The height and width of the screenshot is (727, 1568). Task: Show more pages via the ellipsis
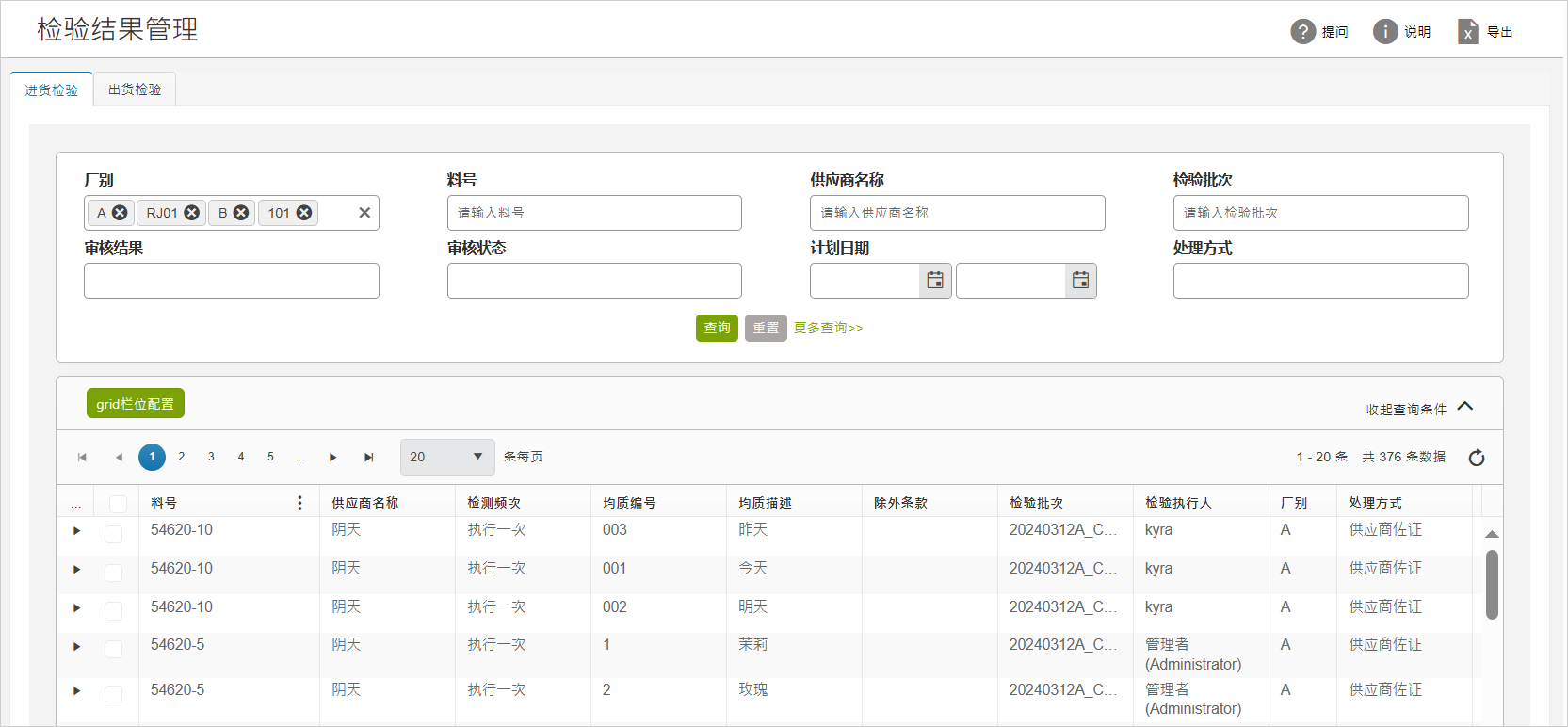300,457
